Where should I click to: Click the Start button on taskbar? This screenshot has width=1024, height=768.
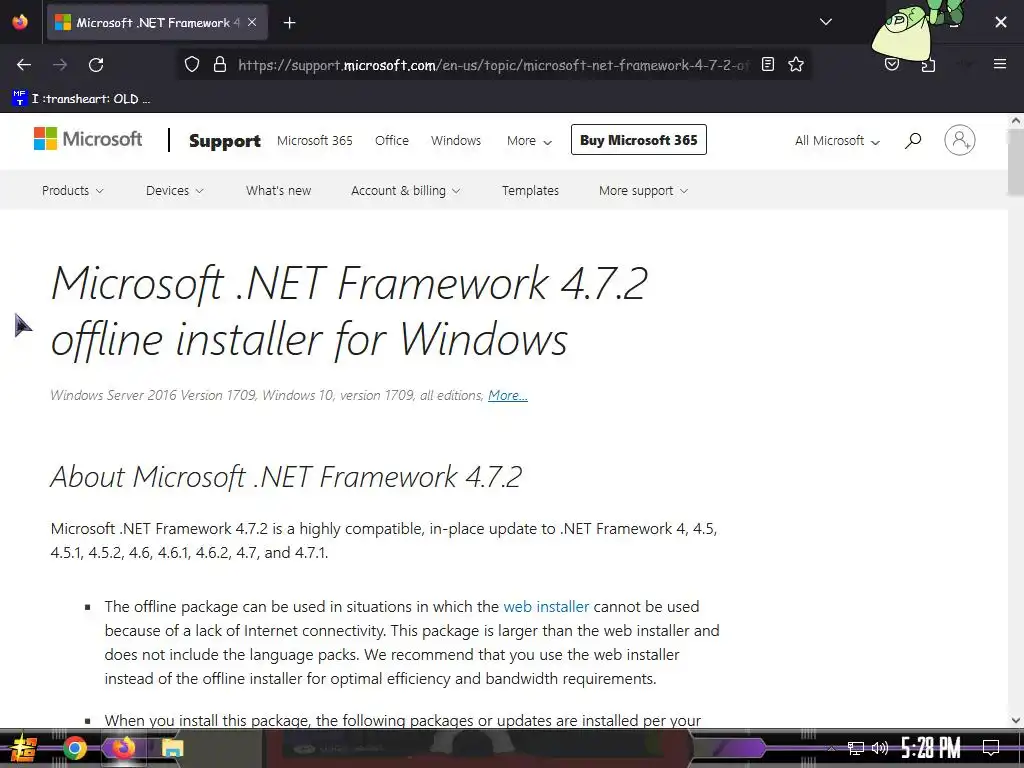(23, 748)
